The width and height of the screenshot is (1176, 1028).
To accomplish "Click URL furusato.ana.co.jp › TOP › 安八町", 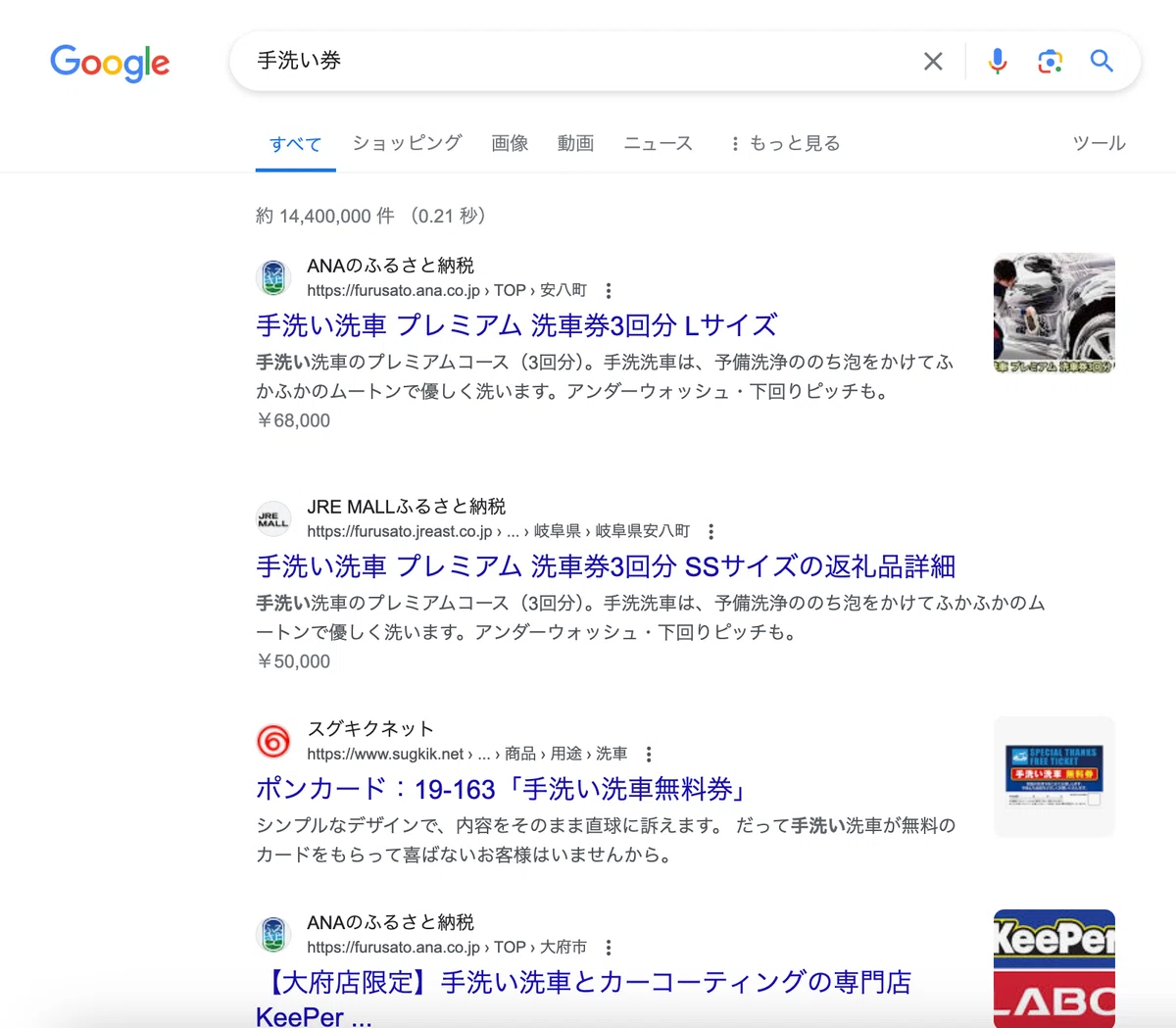I will tap(447, 291).
